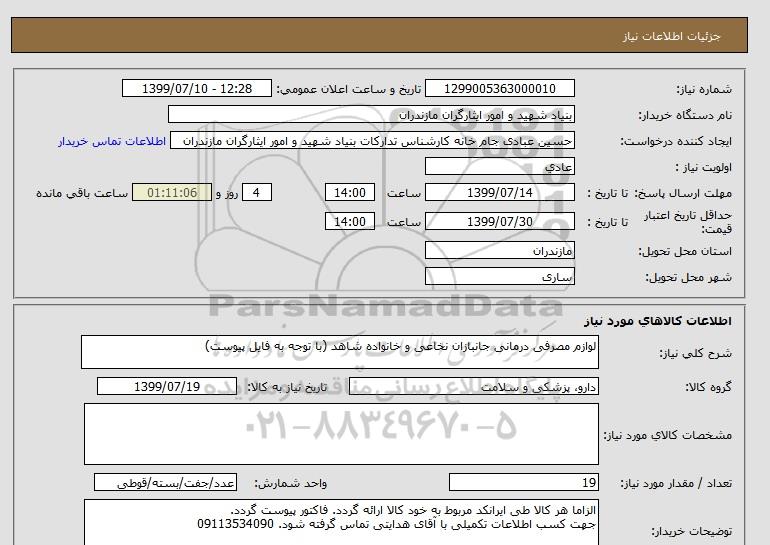Click the شماره نیاز label

(x=704, y=89)
